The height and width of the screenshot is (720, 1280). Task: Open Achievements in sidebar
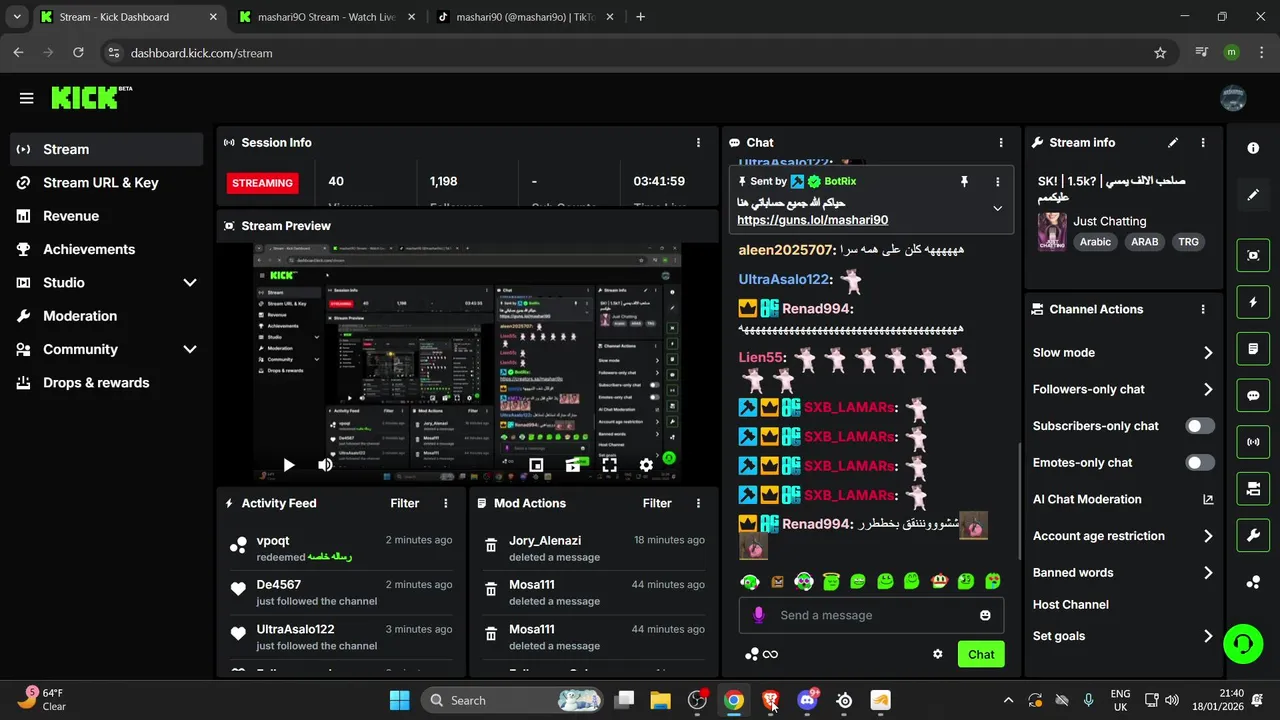point(107,249)
